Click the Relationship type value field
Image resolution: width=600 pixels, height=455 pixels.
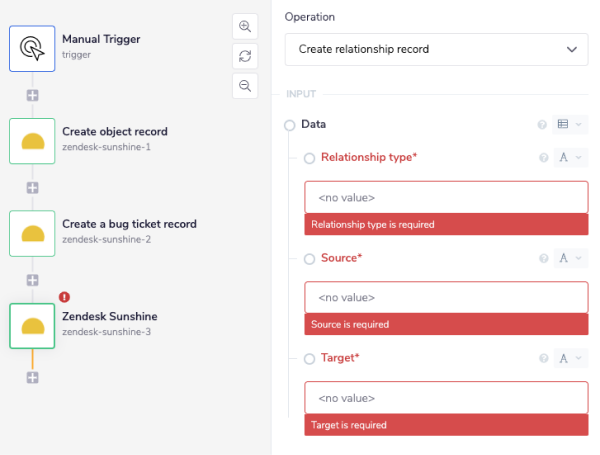pos(446,198)
